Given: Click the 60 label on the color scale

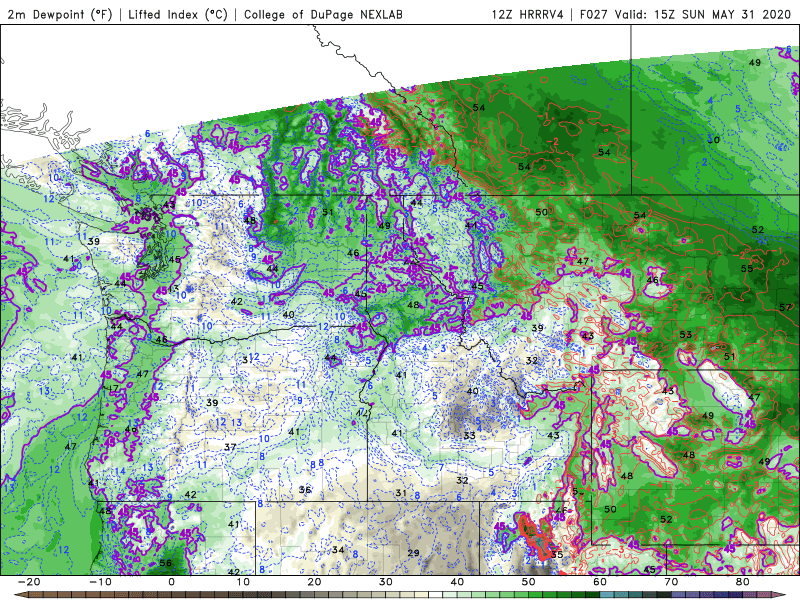Looking at the screenshot, I should [600, 582].
